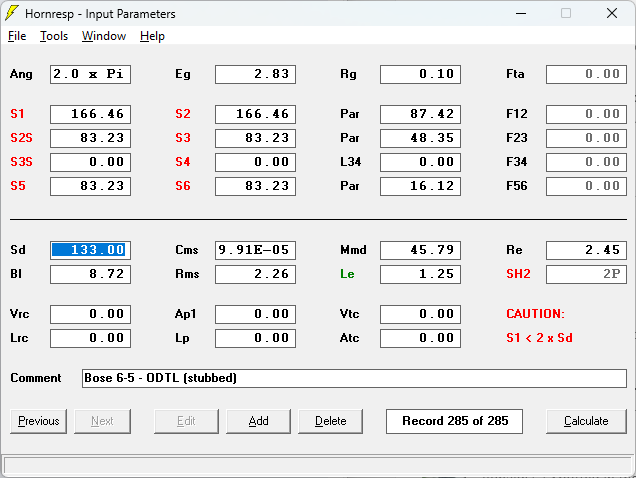Click the red S6 label
Image resolution: width=636 pixels, height=478 pixels.
183,185
